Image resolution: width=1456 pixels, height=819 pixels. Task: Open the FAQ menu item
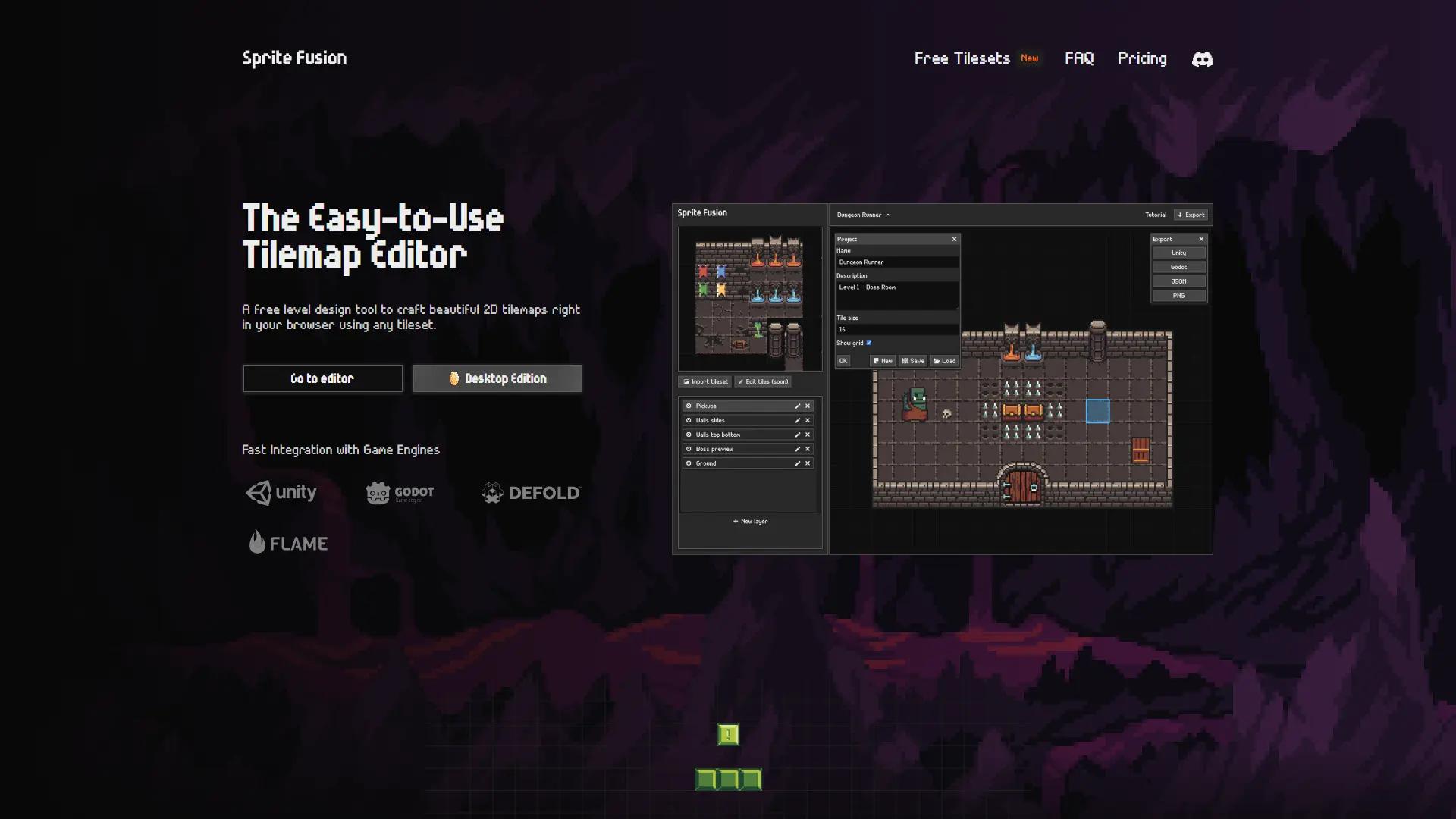click(1079, 58)
